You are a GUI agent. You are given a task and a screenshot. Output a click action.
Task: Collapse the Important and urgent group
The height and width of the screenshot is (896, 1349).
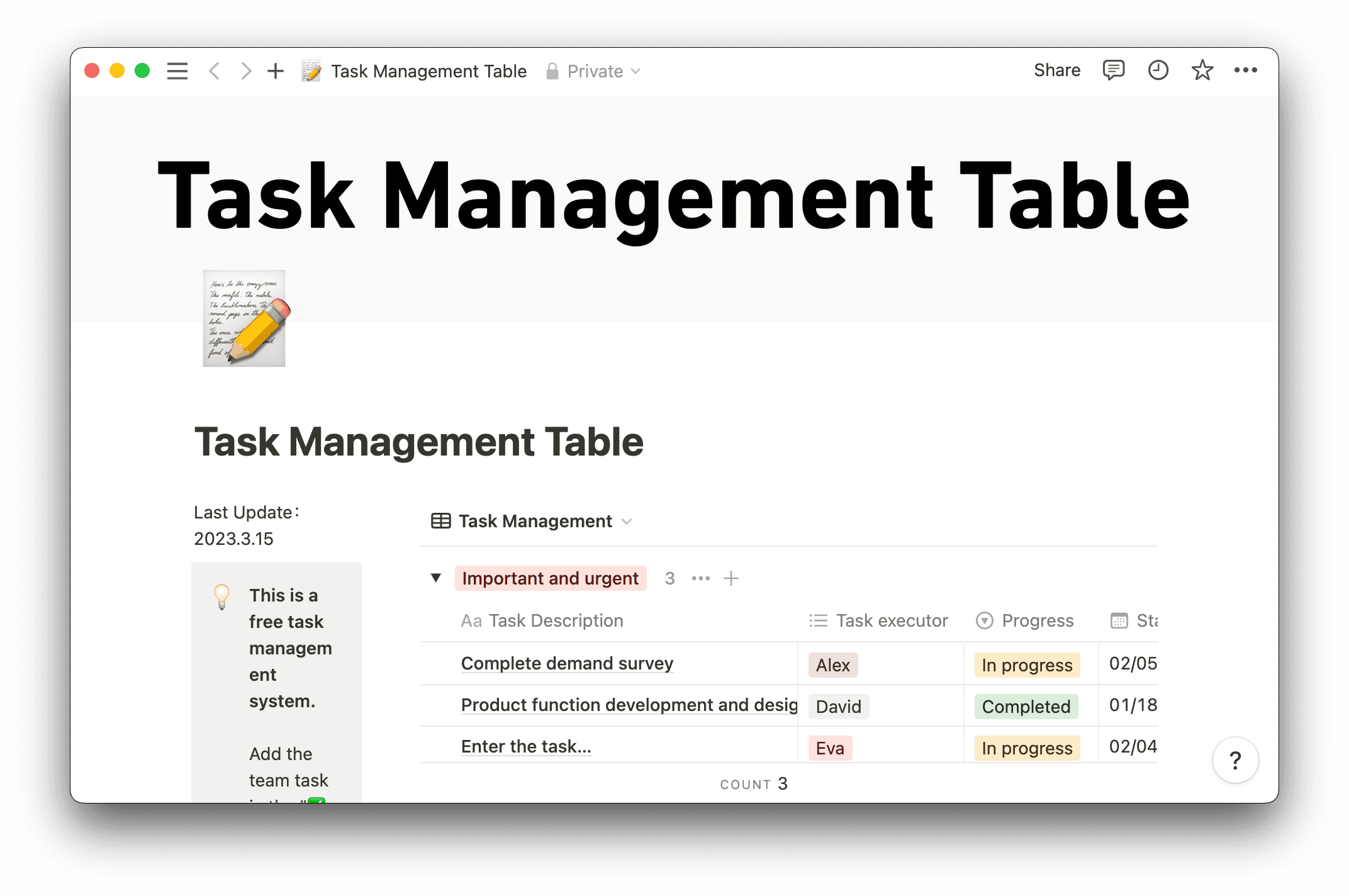click(435, 578)
